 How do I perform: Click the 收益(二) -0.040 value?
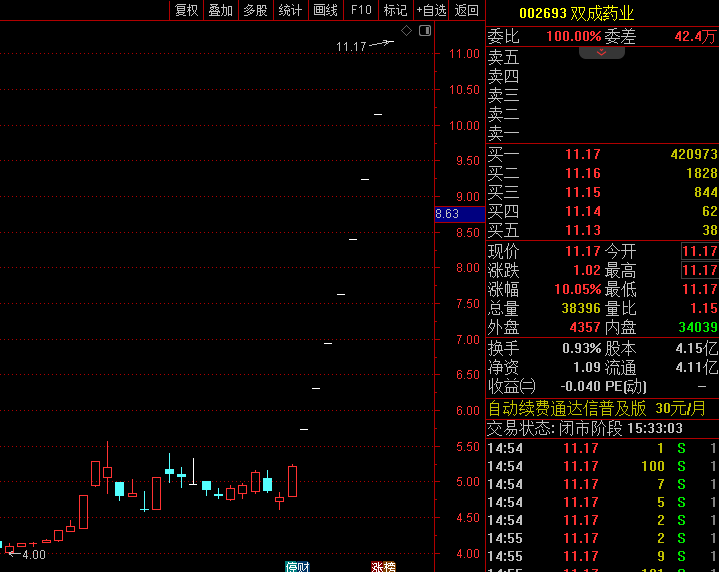580,387
